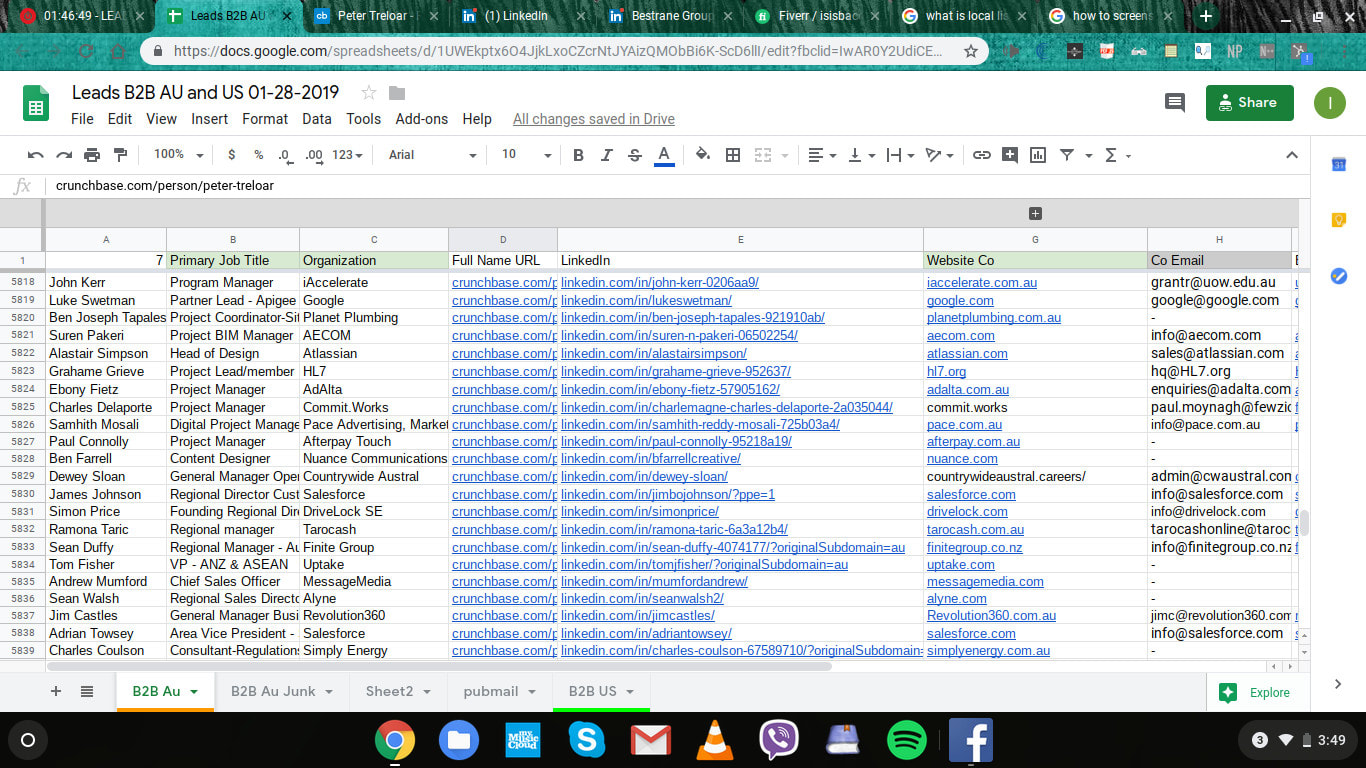
Task: Open vertical align dropdown
Action: 861,155
